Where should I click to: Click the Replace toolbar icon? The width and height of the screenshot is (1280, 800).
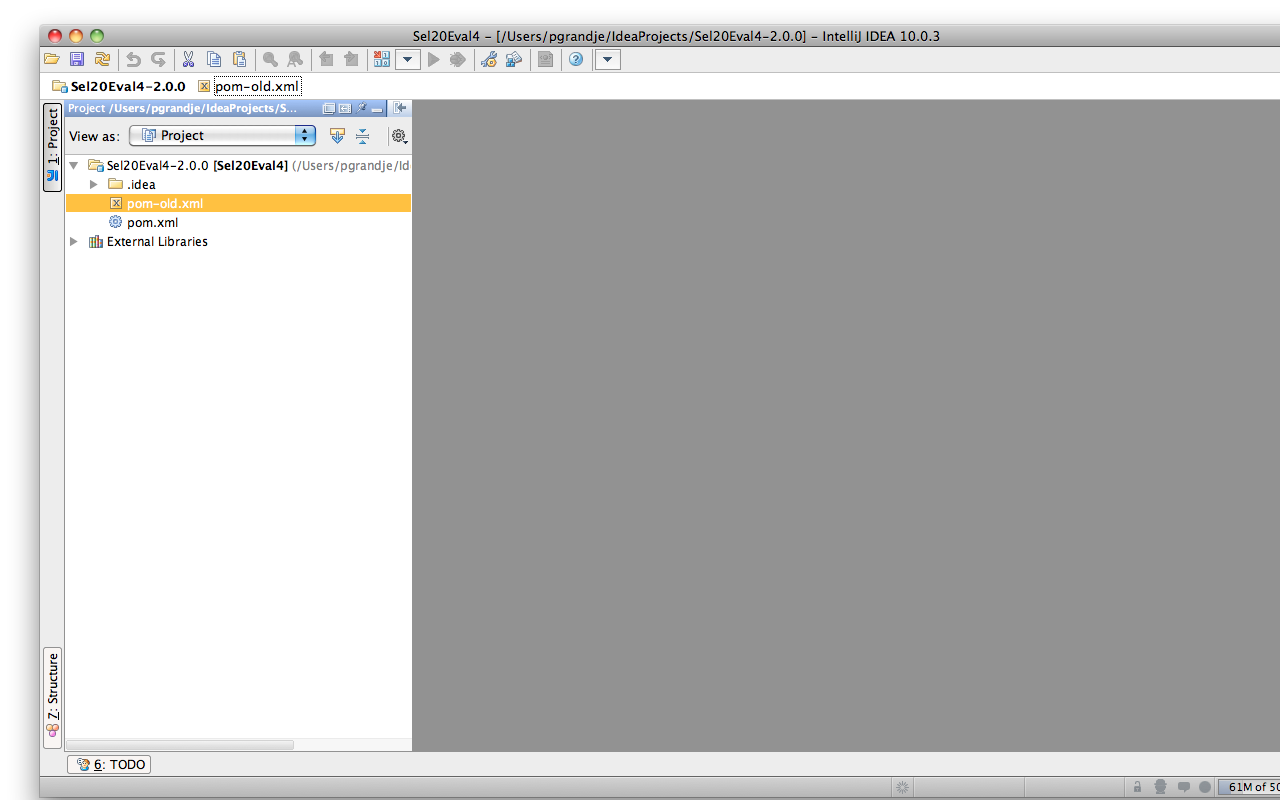tap(295, 60)
